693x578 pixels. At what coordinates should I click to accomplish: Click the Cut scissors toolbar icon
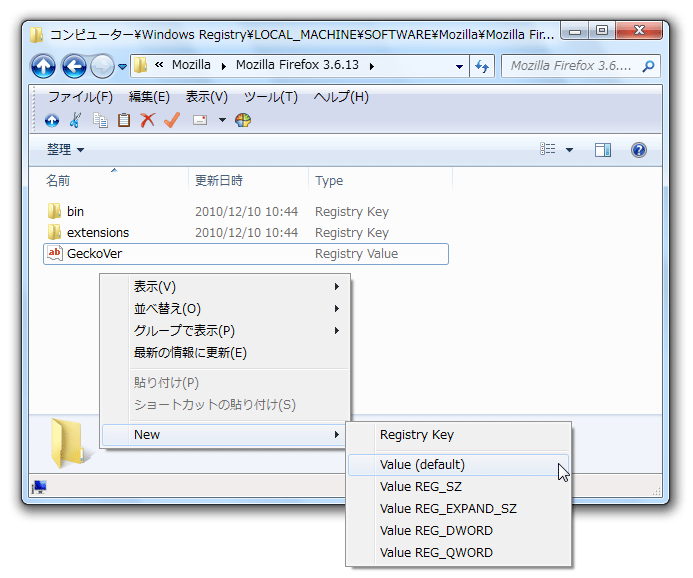click(76, 120)
